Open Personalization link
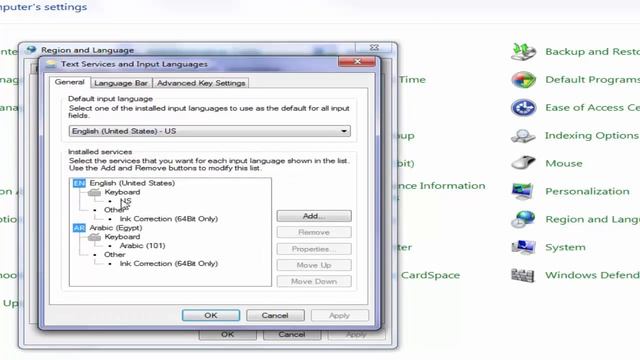The height and width of the screenshot is (360, 640). click(x=587, y=191)
